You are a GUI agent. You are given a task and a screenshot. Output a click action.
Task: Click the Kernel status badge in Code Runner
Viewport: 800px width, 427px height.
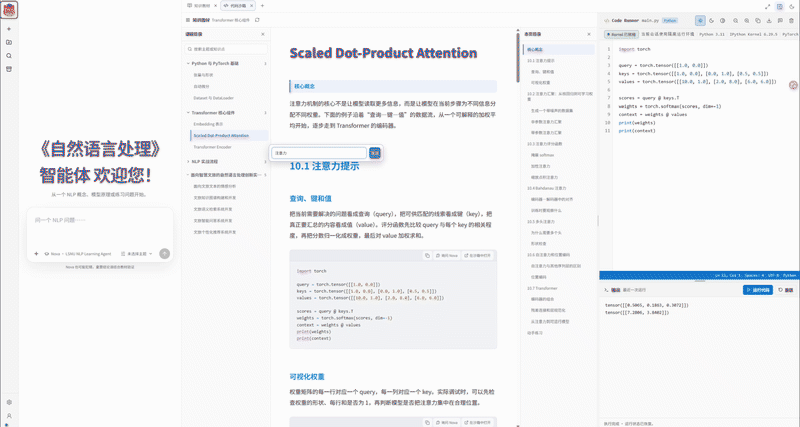click(x=621, y=34)
